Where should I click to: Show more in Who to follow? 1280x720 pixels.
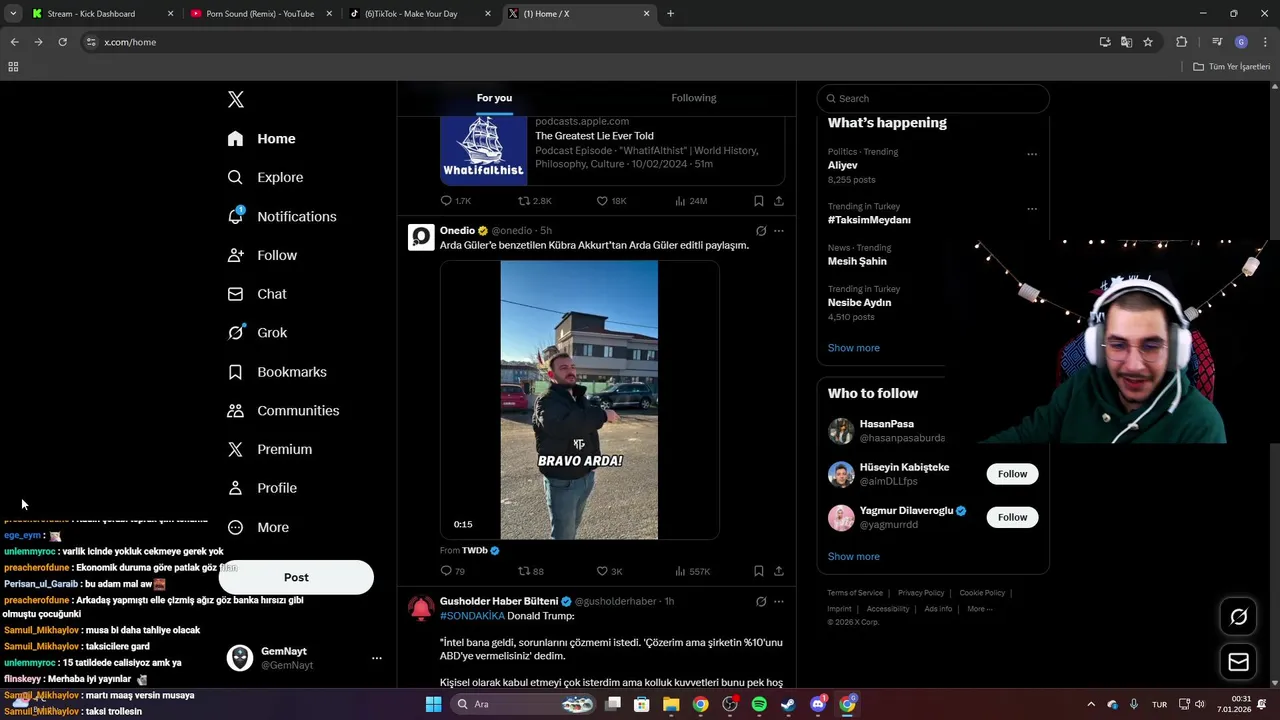(x=854, y=556)
